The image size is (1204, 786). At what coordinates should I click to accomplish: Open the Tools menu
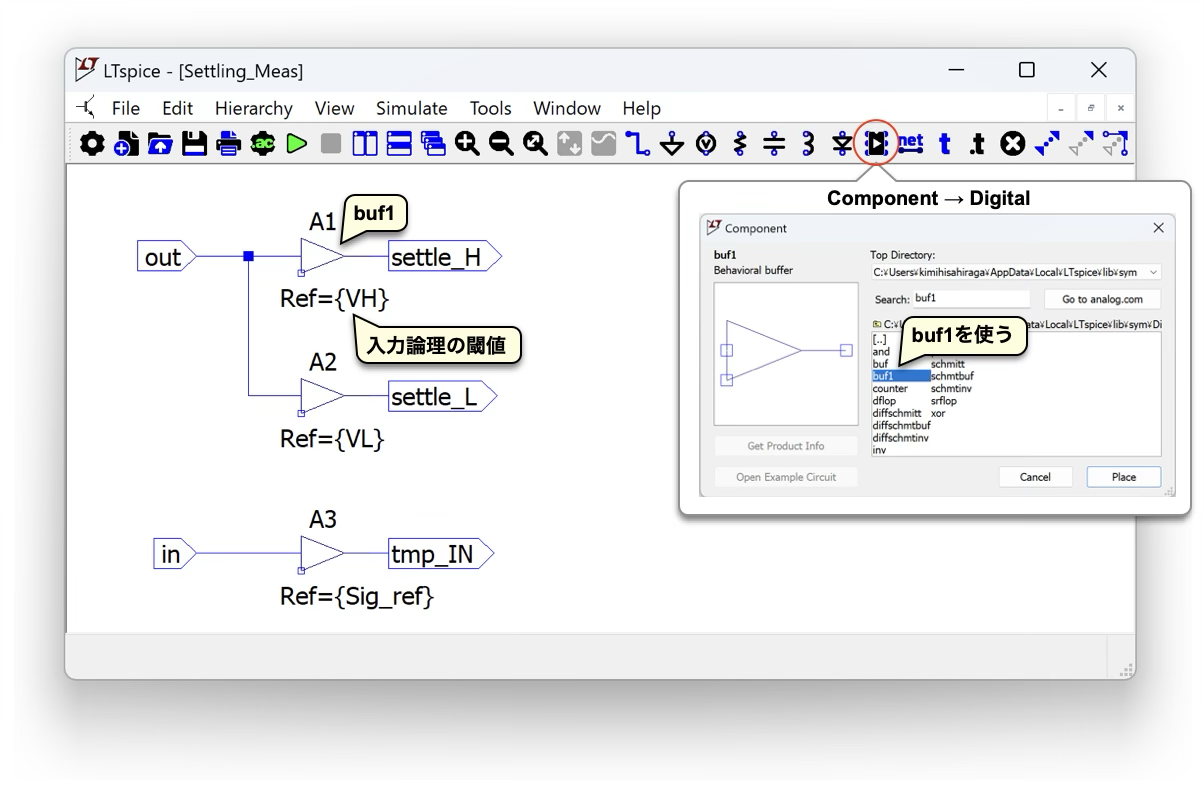click(491, 108)
